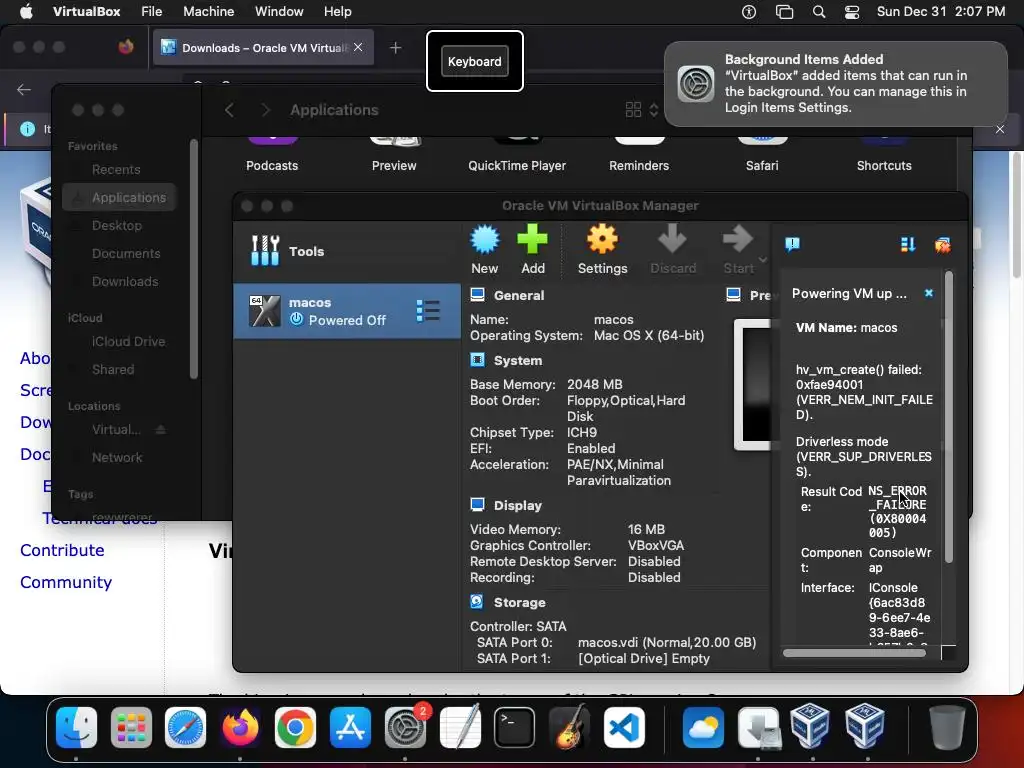1024x768 pixels.
Task: Open the Machine menu
Action: (x=208, y=12)
